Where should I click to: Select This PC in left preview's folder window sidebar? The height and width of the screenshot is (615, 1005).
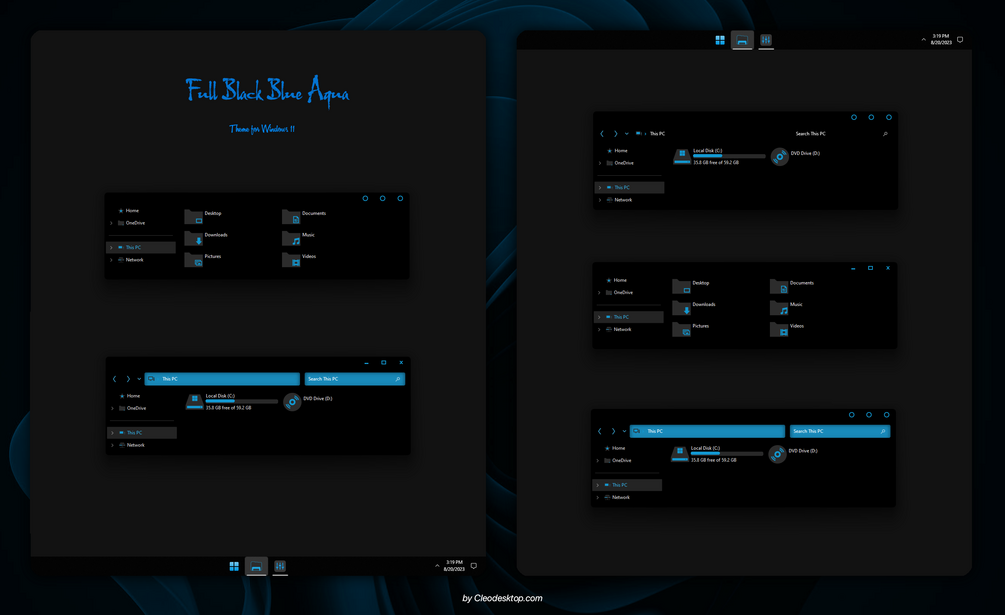point(140,247)
